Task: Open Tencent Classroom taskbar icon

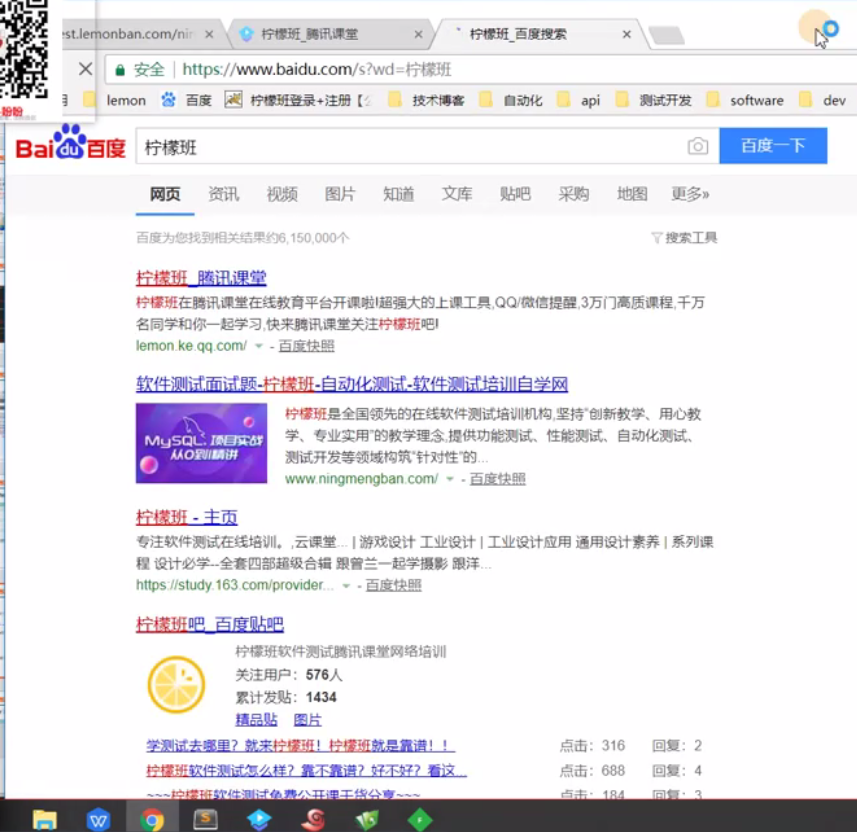Action: 259,819
